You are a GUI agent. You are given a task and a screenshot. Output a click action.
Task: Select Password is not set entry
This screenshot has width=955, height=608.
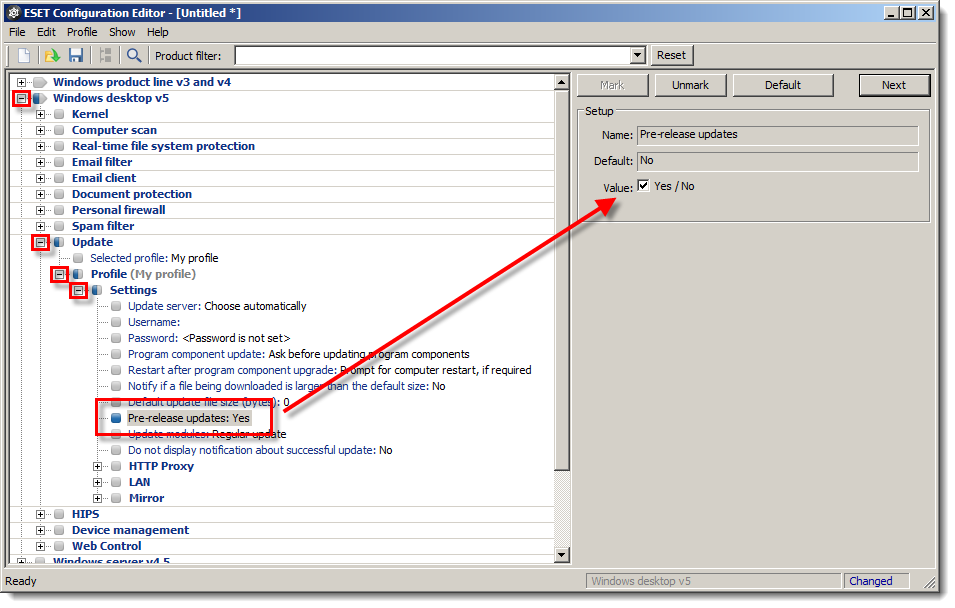209,339
